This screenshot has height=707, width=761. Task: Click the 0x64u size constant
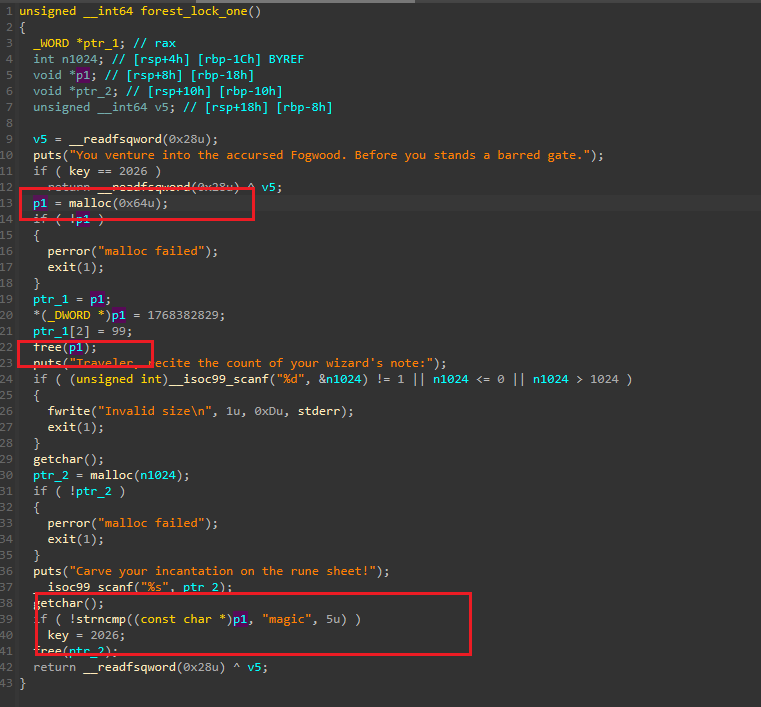(137, 203)
